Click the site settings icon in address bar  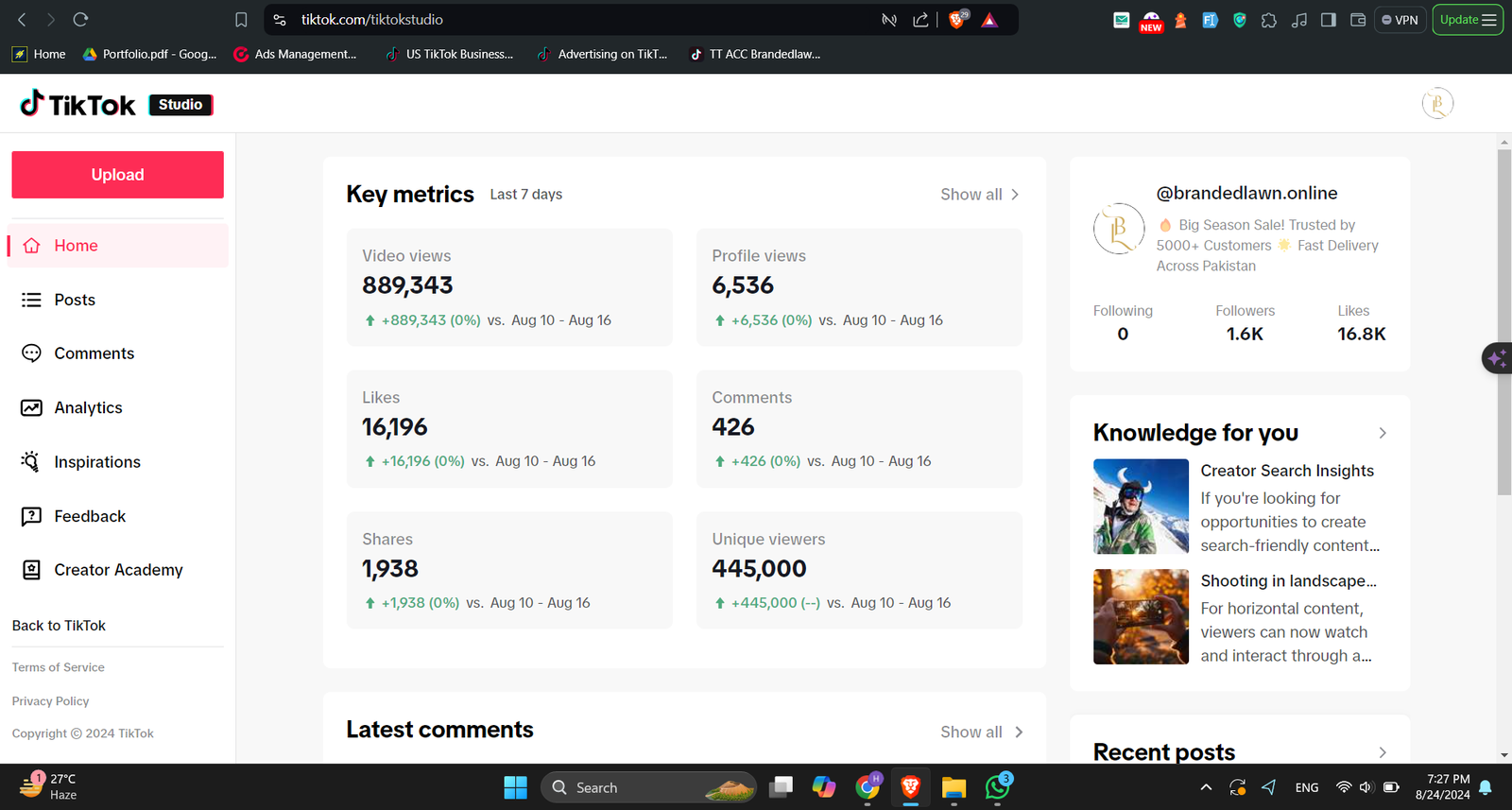click(280, 20)
